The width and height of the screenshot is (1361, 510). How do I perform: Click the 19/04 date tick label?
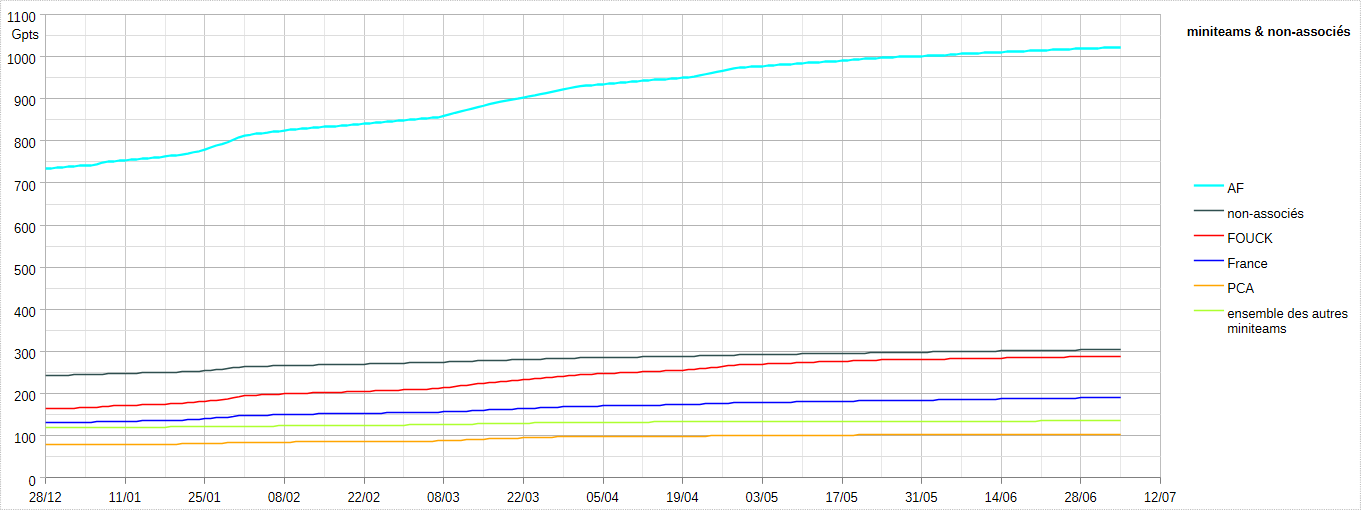682,497
